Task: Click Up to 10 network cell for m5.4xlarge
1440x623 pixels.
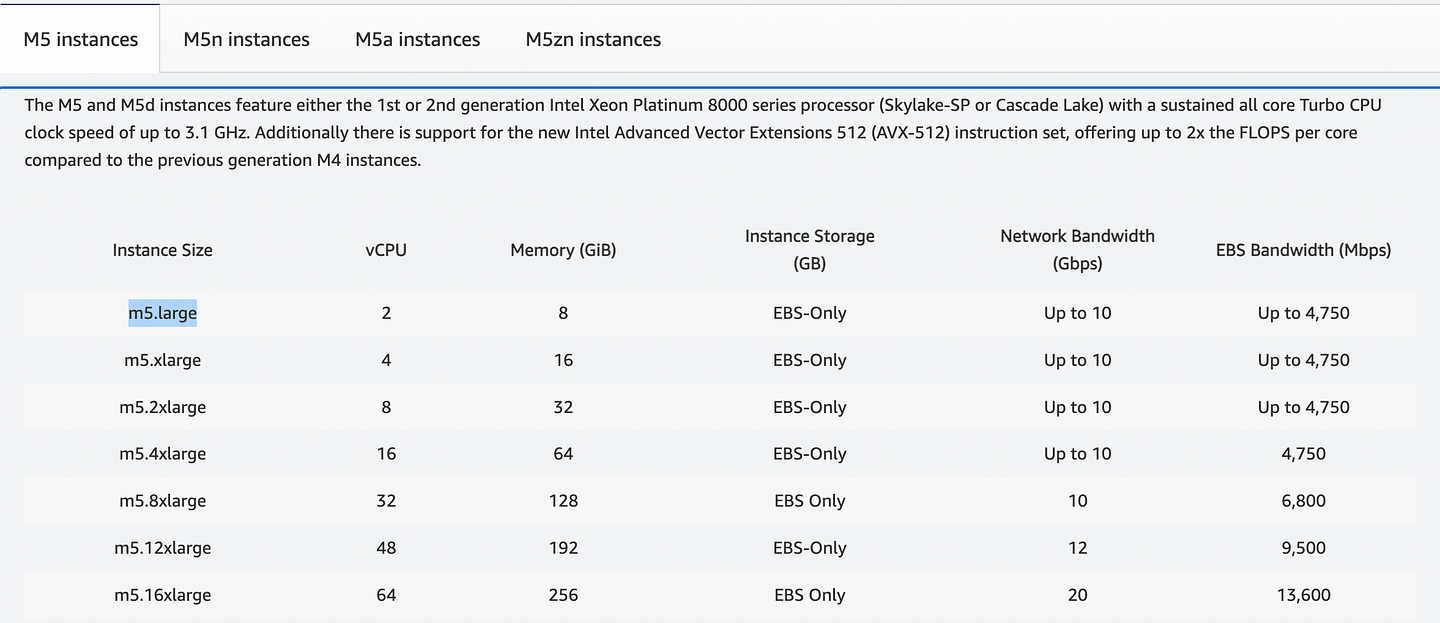Action: point(1077,454)
